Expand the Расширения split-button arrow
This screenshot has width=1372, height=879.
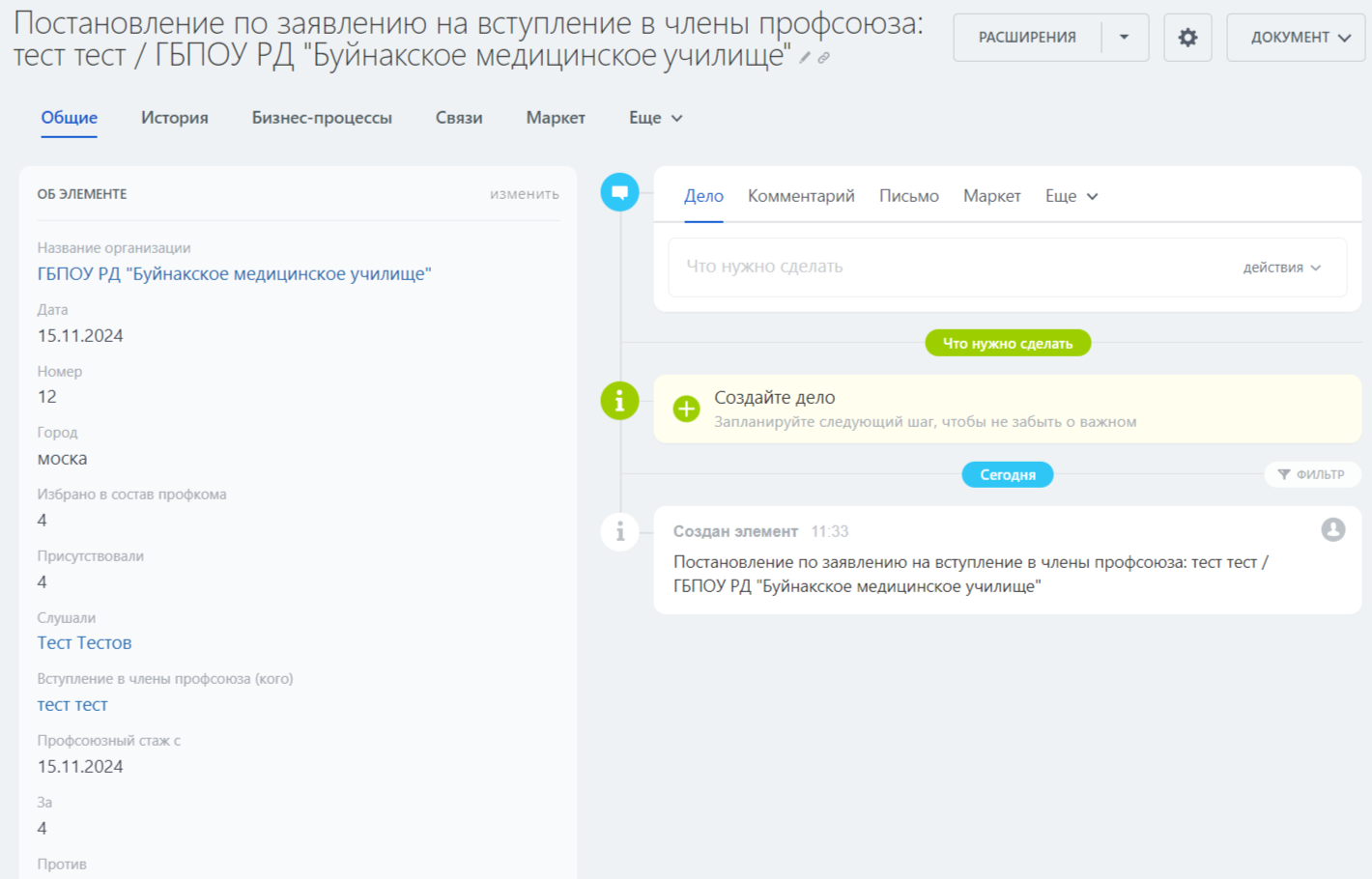point(1124,38)
